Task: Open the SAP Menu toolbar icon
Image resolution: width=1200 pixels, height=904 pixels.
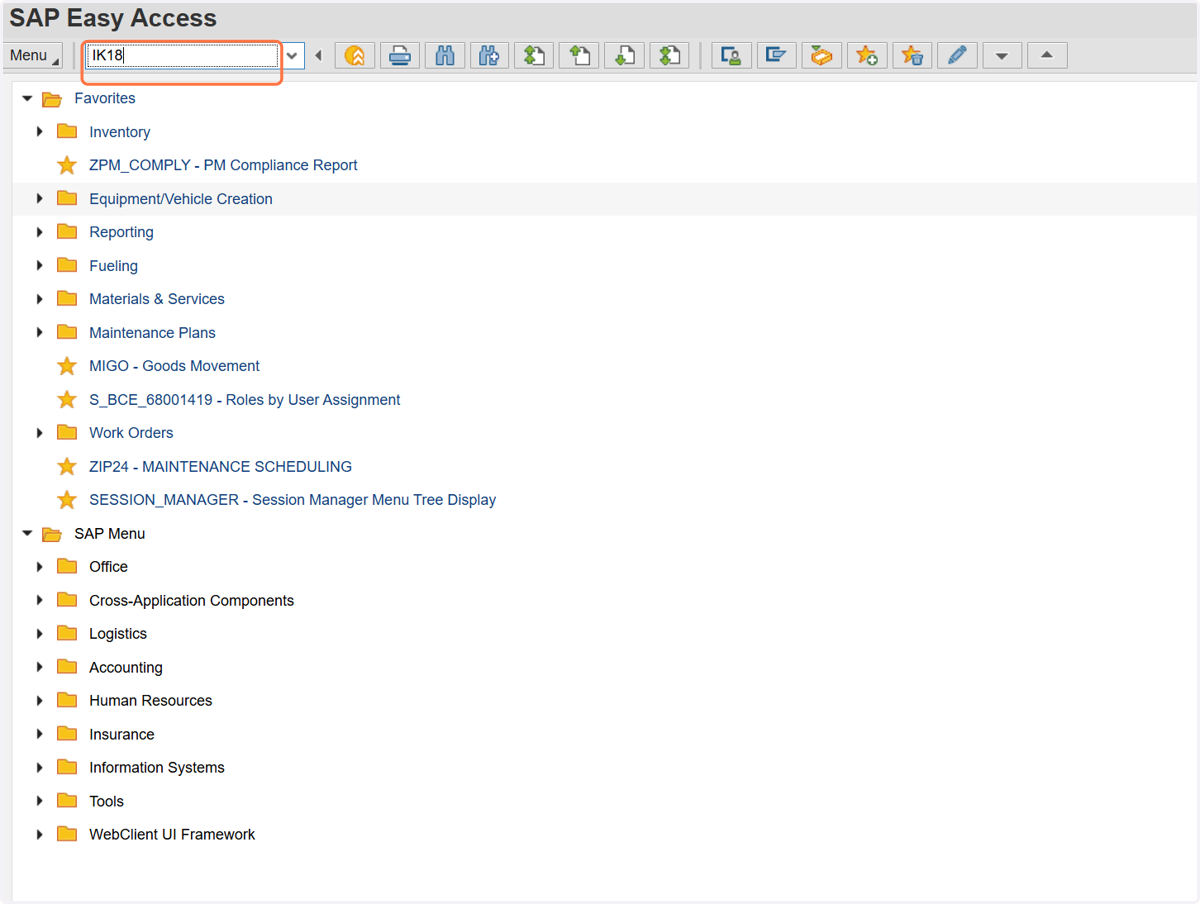Action: pos(776,56)
